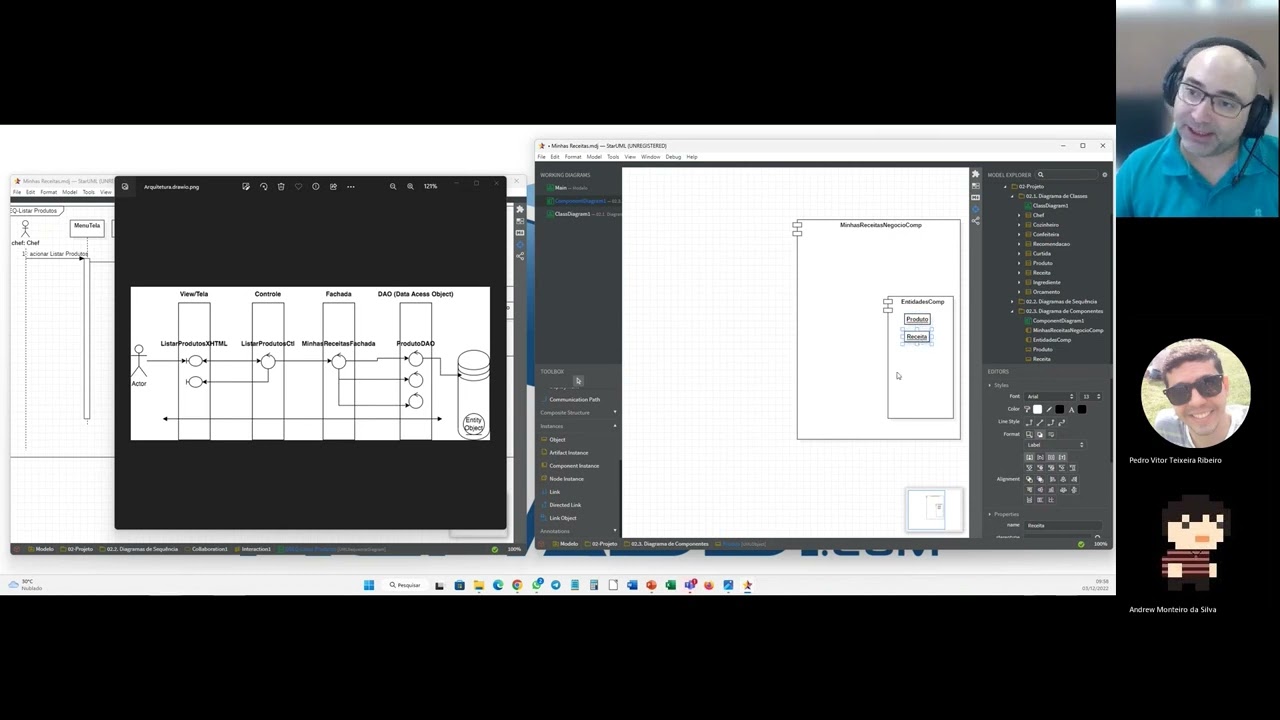Choose Oblique line style icon
The width and height of the screenshot is (1280, 720).
1040,422
